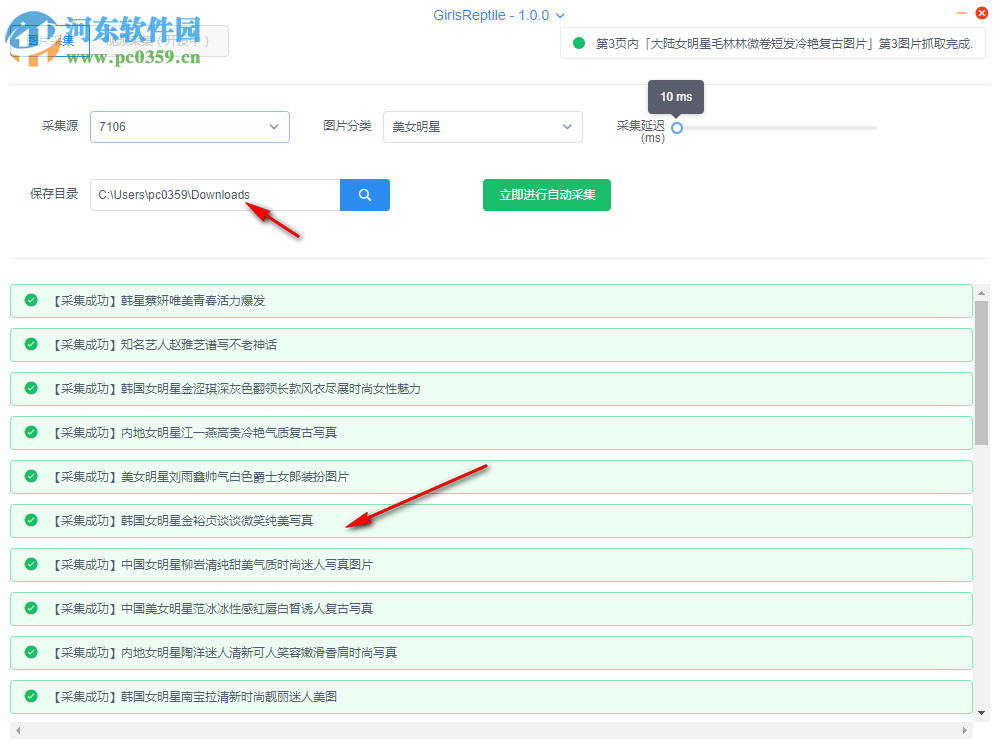1000x750 pixels.
Task: Select log entry 中国美女明星范冰冰性感红唇
Action: tap(491, 609)
